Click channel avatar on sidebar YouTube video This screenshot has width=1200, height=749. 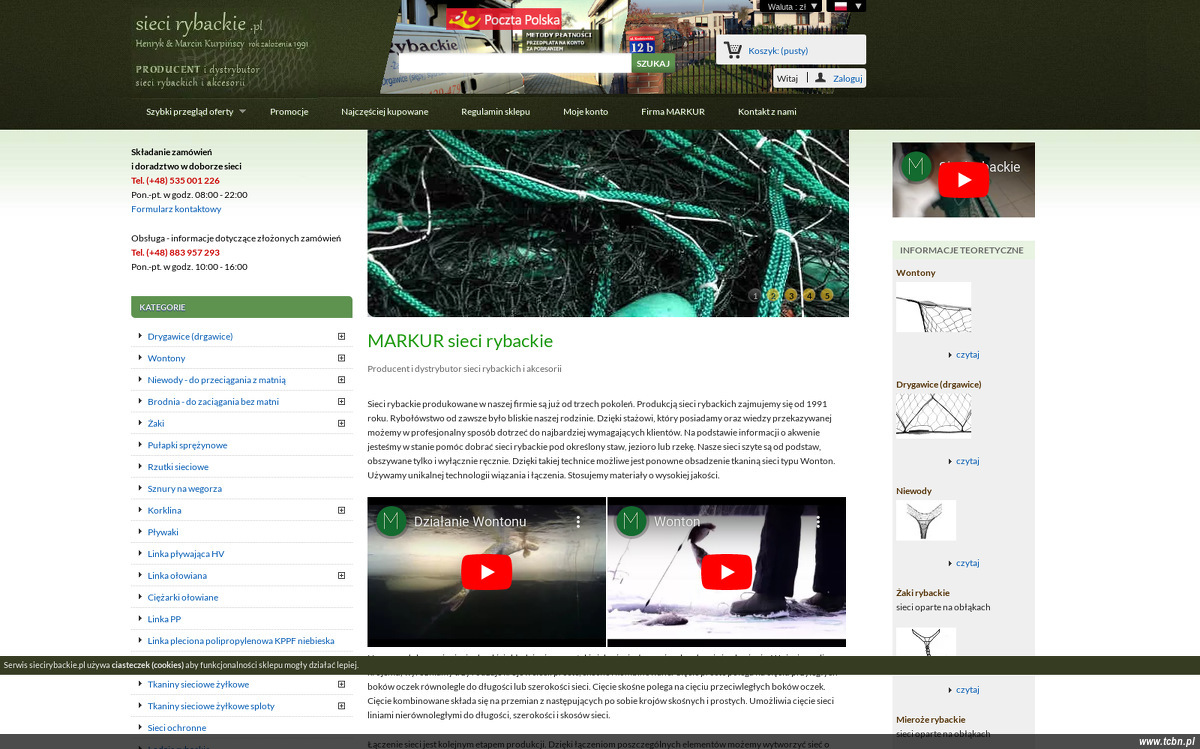(916, 166)
